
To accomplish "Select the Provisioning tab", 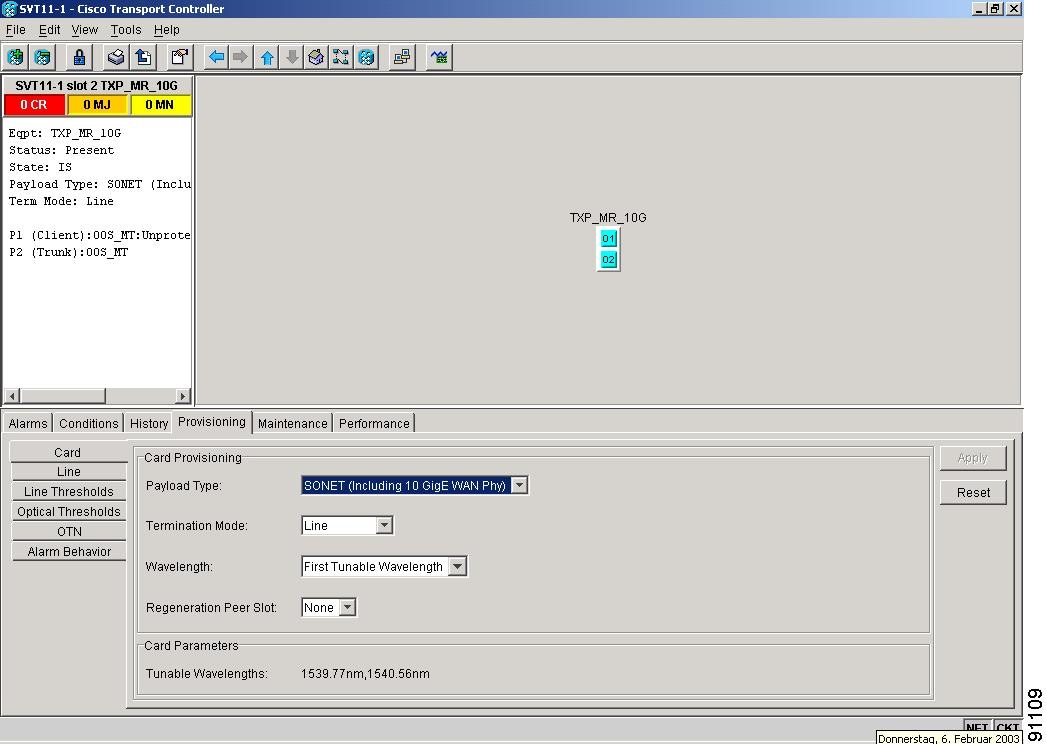I will click(212, 422).
